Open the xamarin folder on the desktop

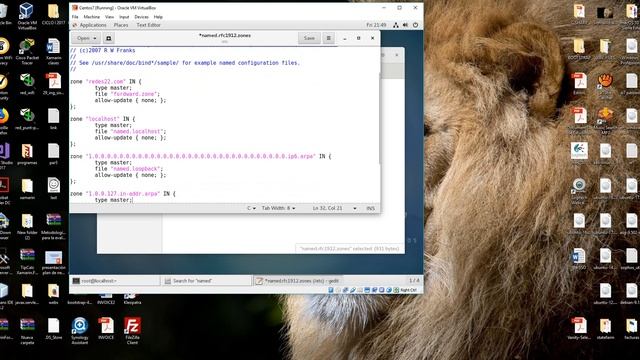[x=27, y=189]
